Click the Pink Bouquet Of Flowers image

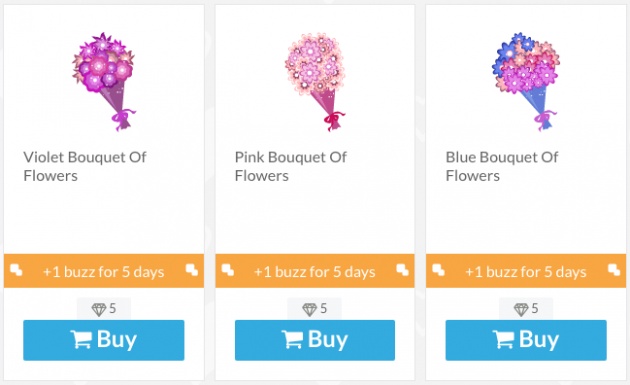click(x=315, y=82)
